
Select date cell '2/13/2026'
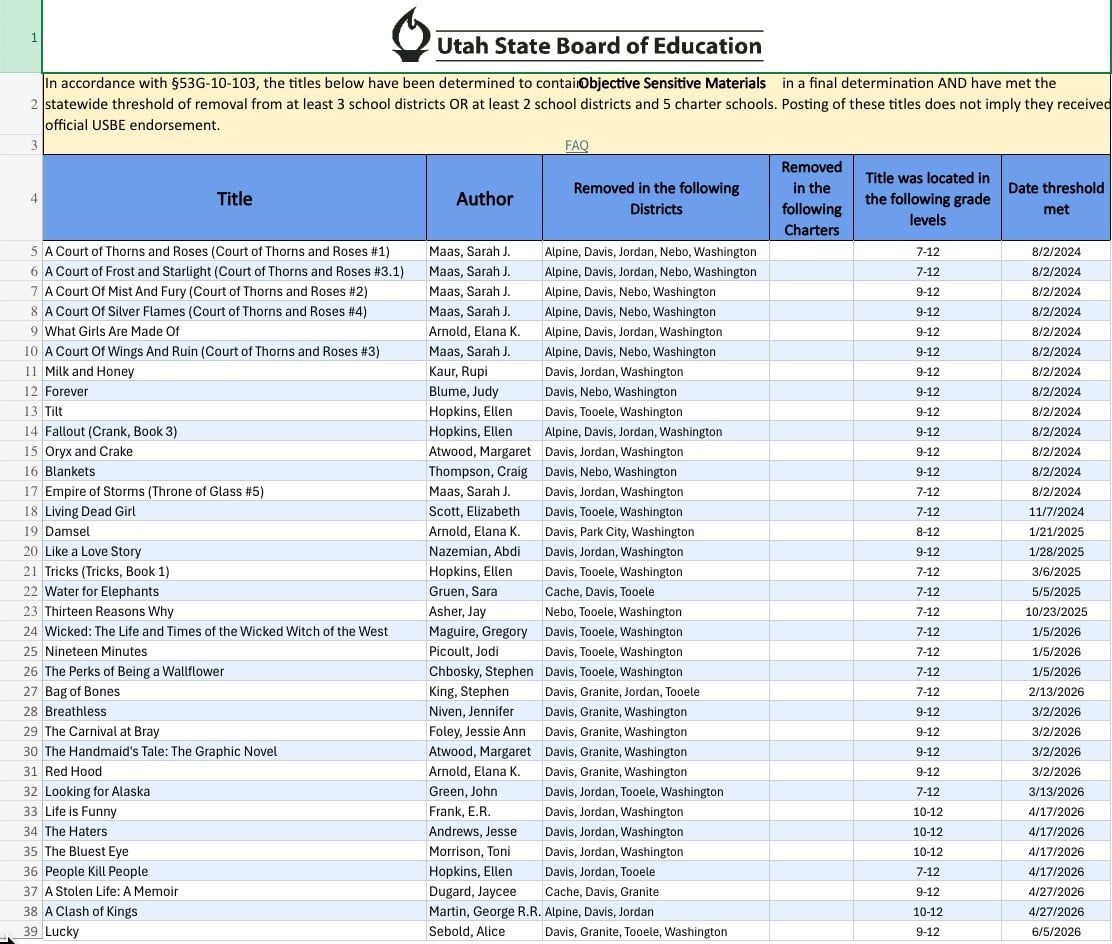[x=1056, y=692]
